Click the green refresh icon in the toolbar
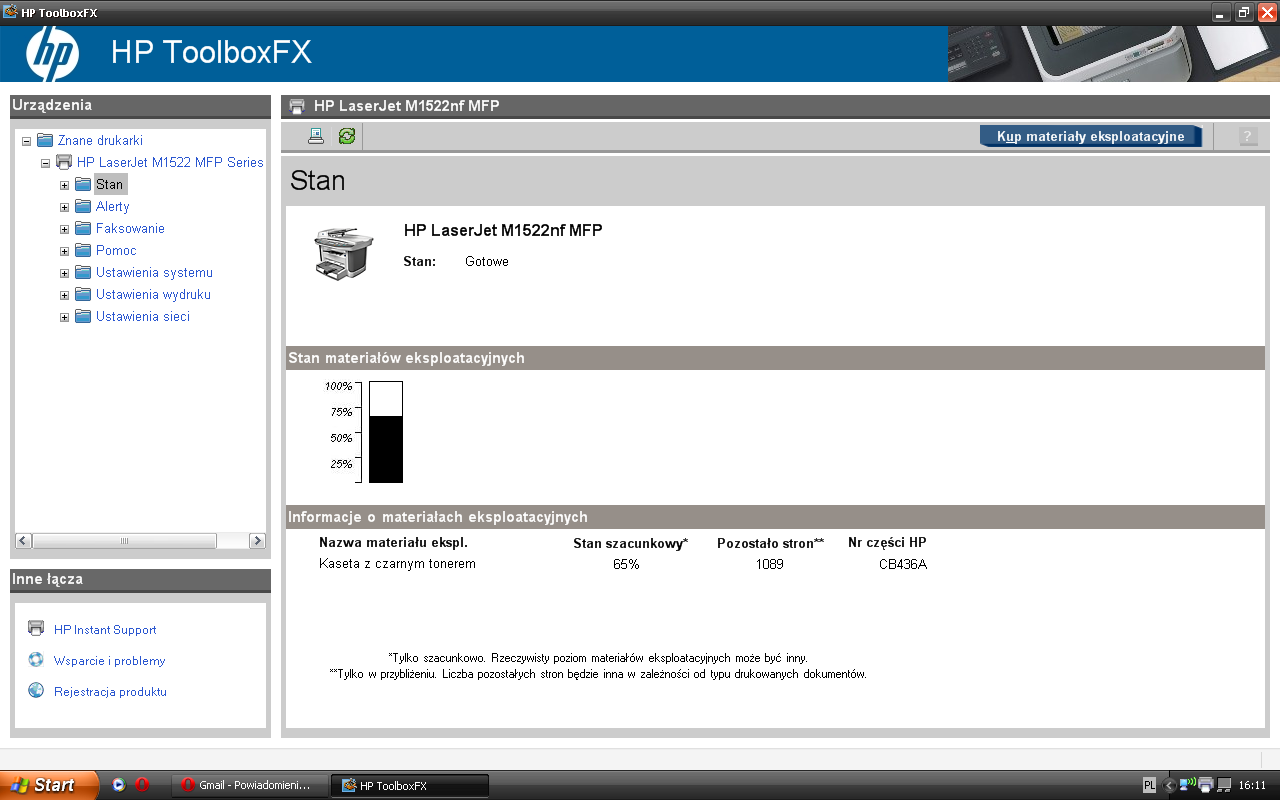The image size is (1280, 800). tap(347, 136)
